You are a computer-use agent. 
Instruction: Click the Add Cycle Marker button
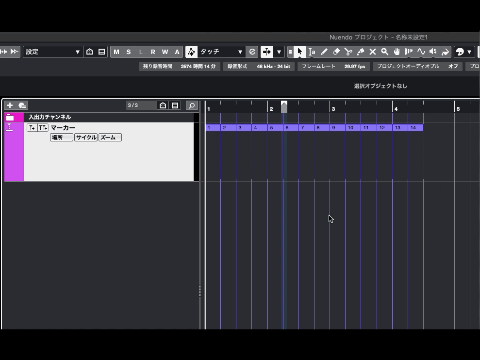[43, 128]
